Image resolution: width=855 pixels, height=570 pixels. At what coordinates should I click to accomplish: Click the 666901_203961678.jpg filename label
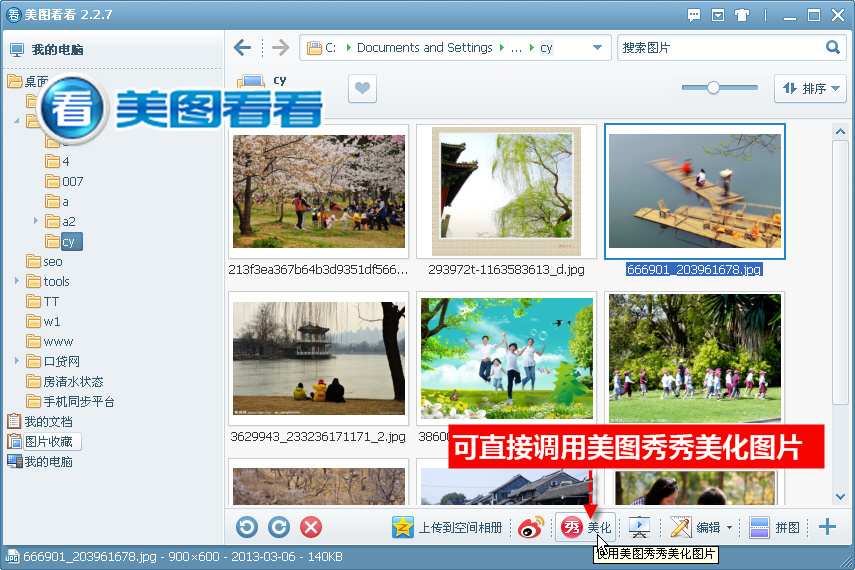tap(694, 269)
